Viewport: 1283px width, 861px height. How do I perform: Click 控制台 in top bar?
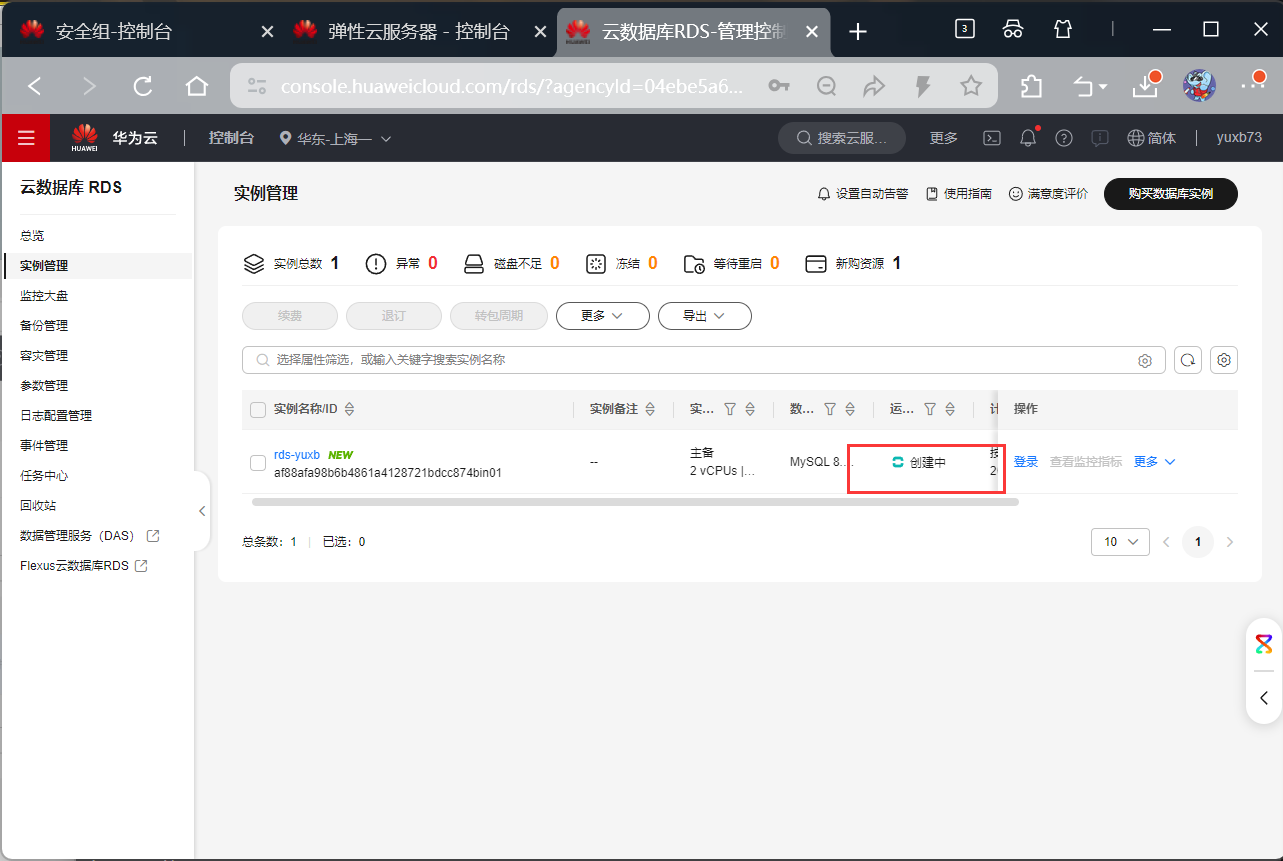click(231, 138)
